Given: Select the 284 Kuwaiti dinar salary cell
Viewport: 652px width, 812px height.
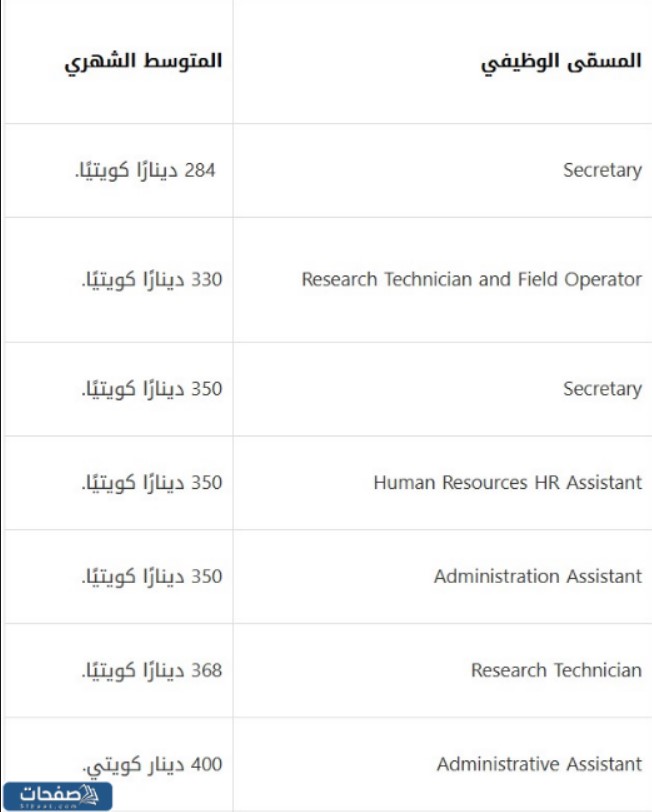Looking at the screenshot, I should point(148,170).
